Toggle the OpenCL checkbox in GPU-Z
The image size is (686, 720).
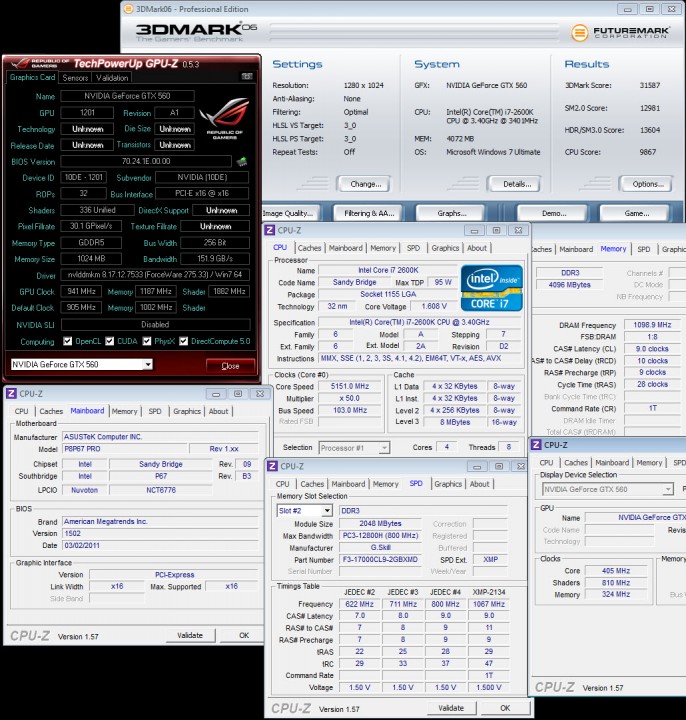67,341
